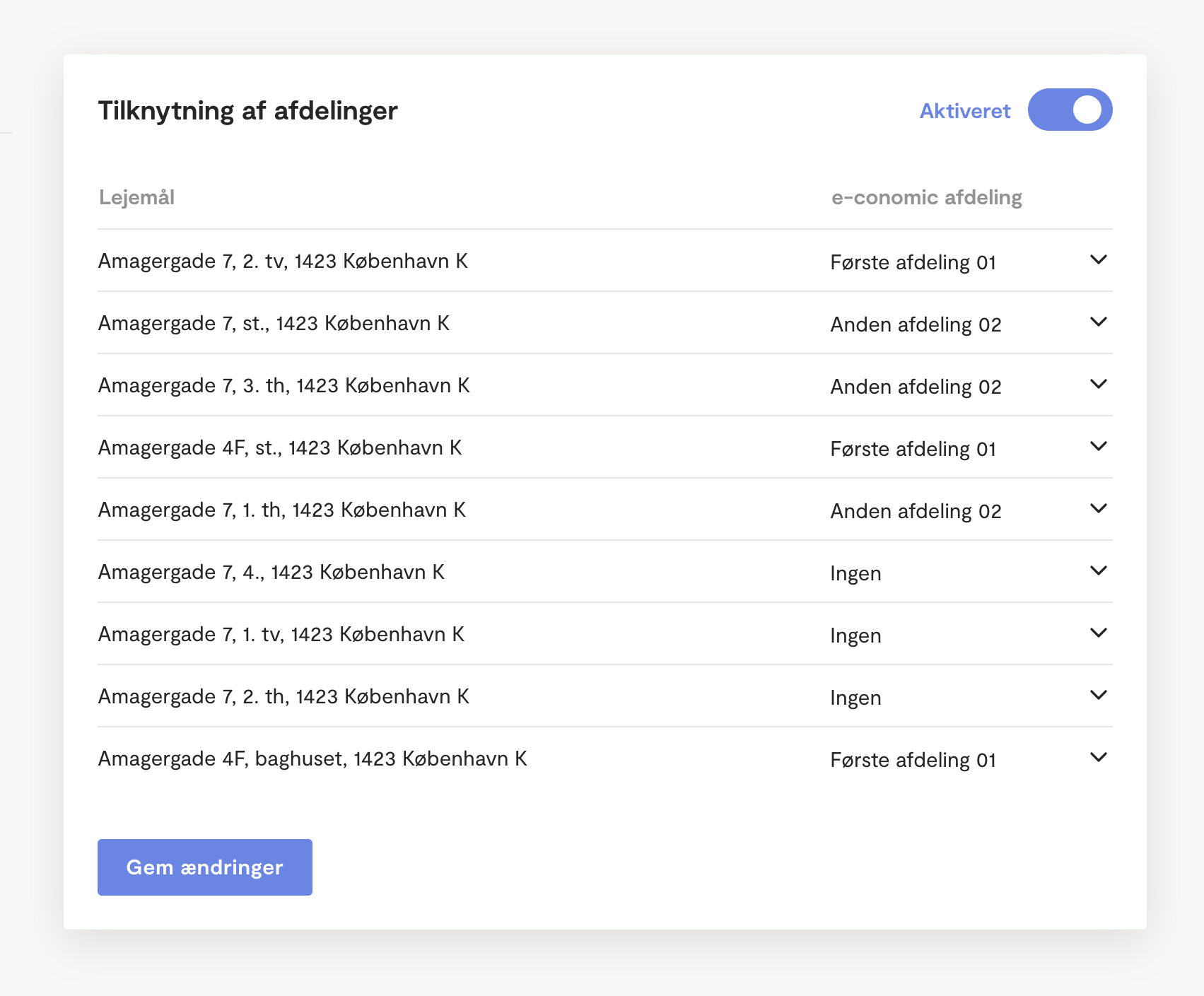This screenshot has width=1204, height=996.
Task: Expand chevron for Amagergade 4F, baghuset
Action: pos(1098,758)
